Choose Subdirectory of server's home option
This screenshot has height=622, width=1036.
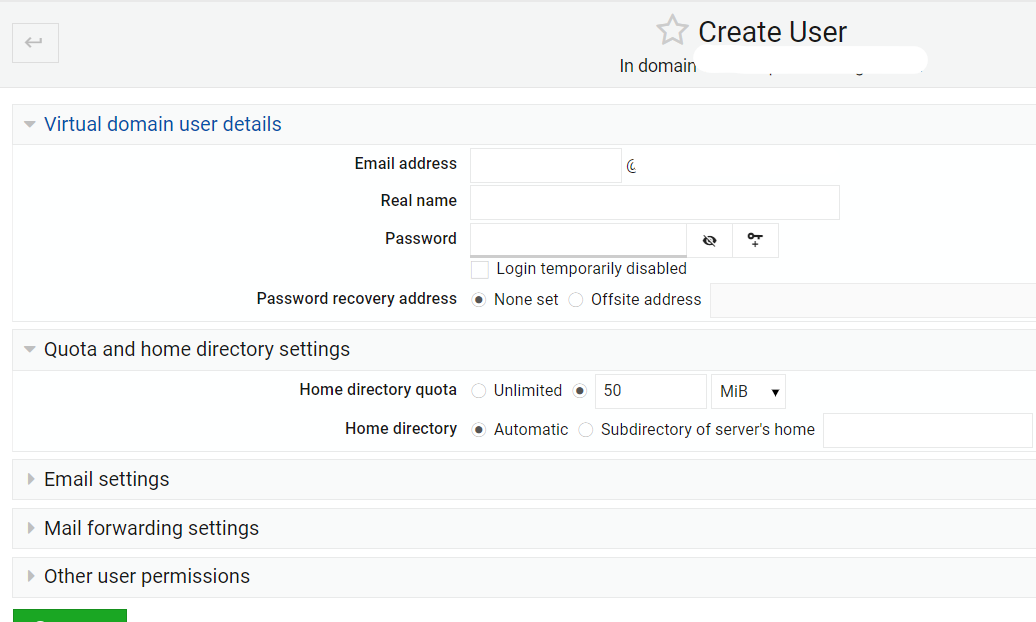coord(585,430)
